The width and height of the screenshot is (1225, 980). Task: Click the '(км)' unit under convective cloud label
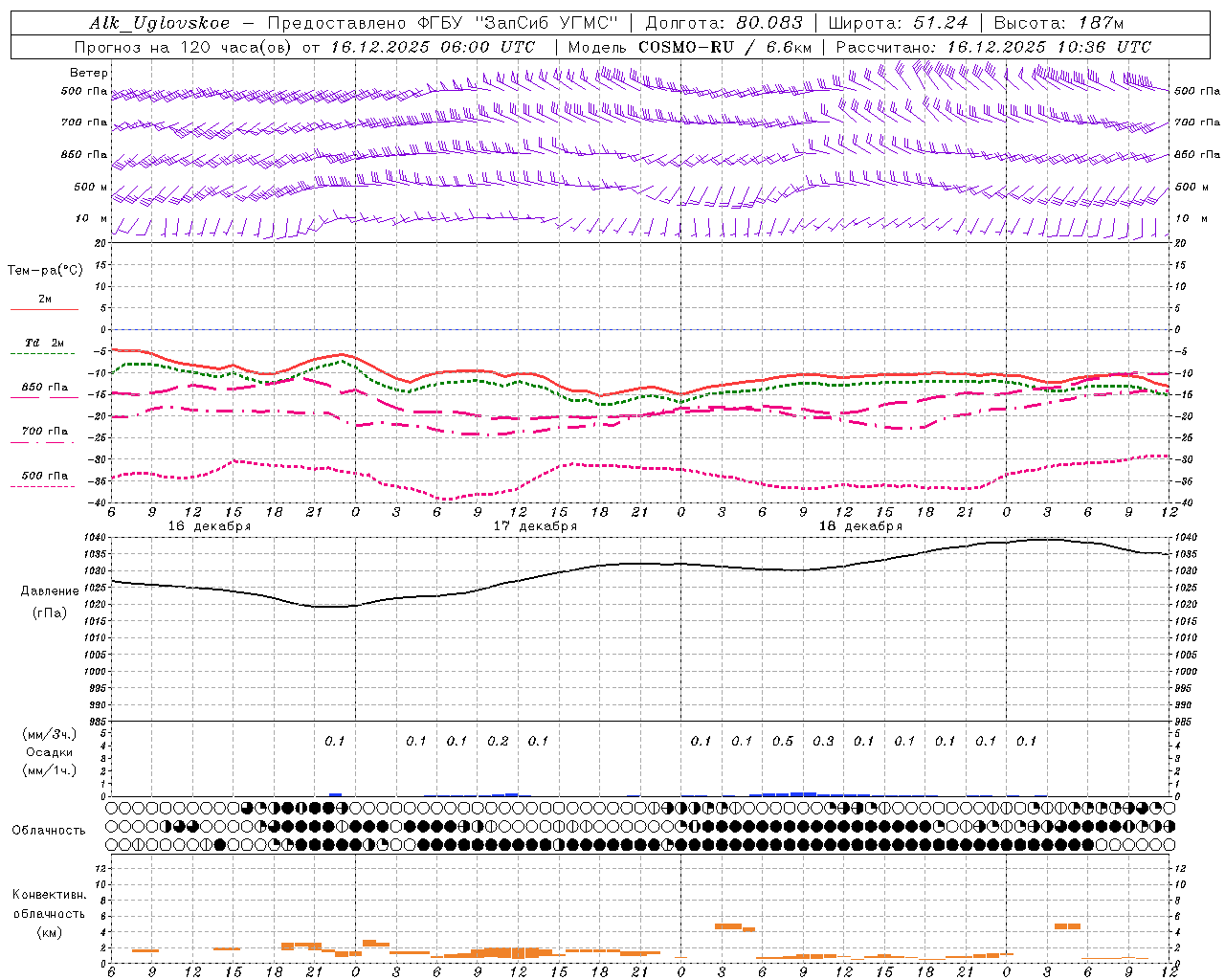tap(49, 932)
